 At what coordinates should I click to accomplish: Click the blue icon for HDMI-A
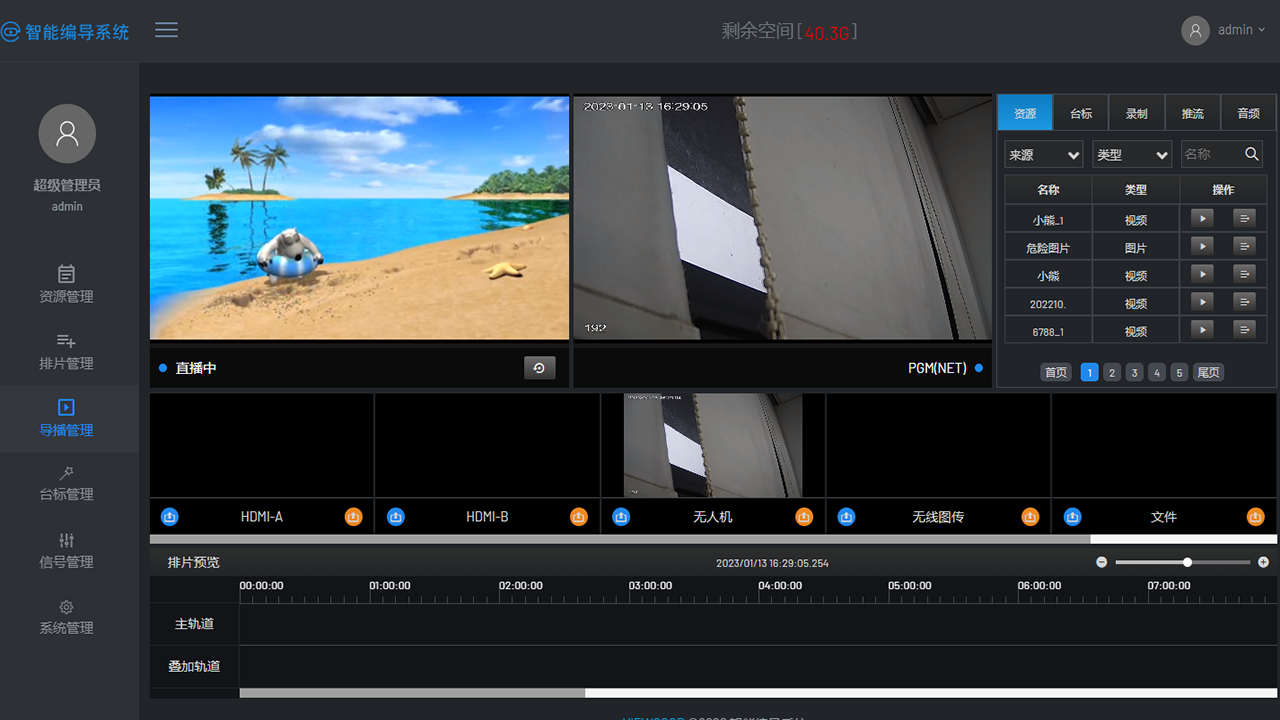(170, 516)
